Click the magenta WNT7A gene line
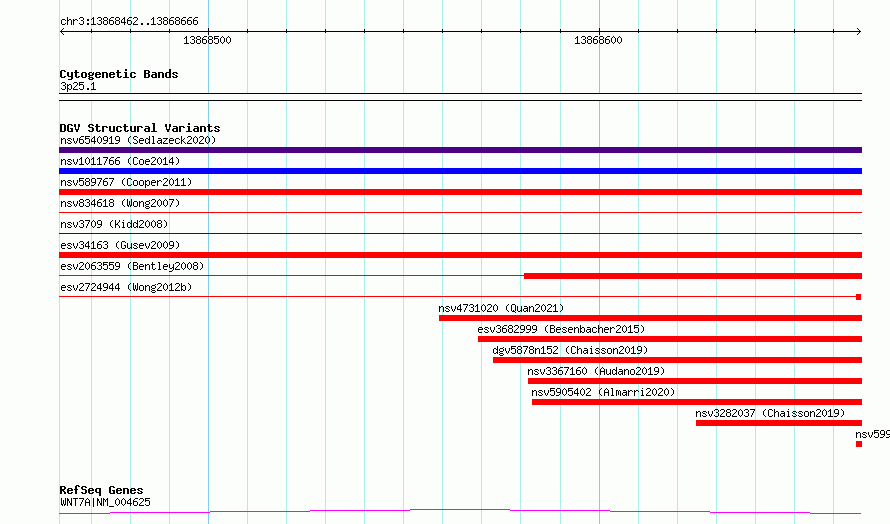Screen dimensions: 890x524 [460, 512]
